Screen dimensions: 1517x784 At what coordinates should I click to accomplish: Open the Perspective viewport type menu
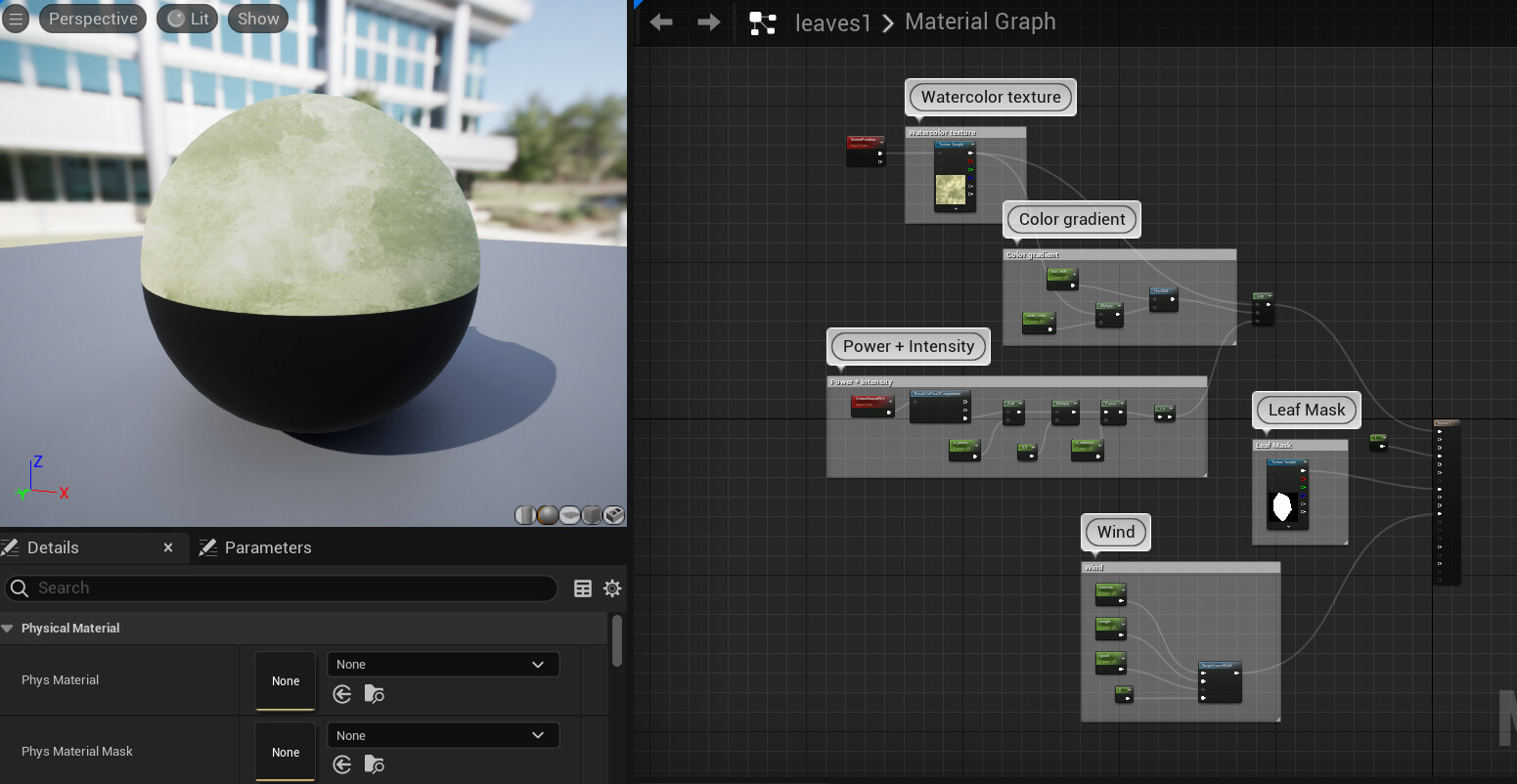93,19
